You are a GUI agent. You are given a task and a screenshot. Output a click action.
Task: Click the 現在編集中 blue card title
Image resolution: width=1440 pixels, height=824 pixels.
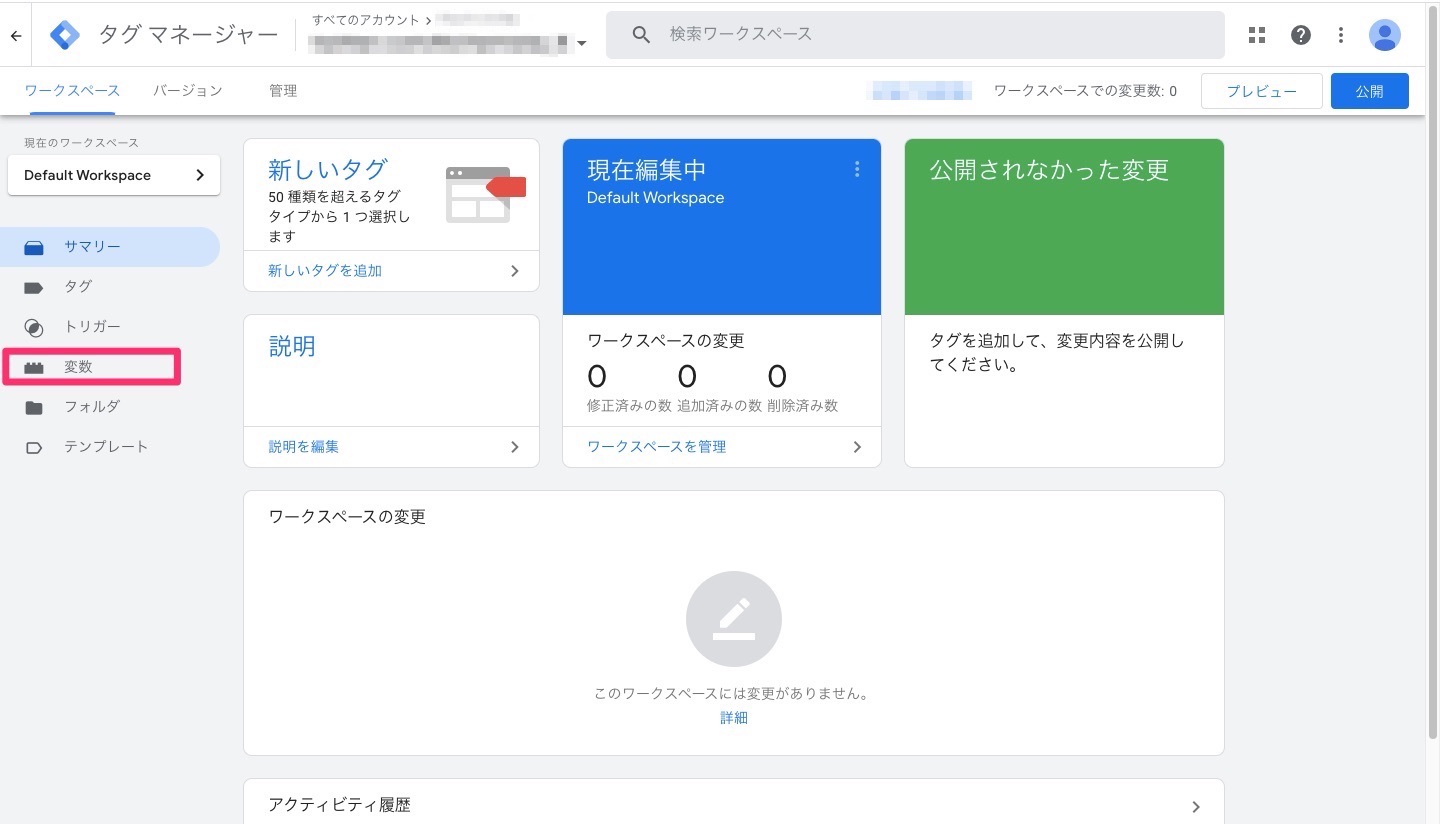pyautogui.click(x=647, y=170)
